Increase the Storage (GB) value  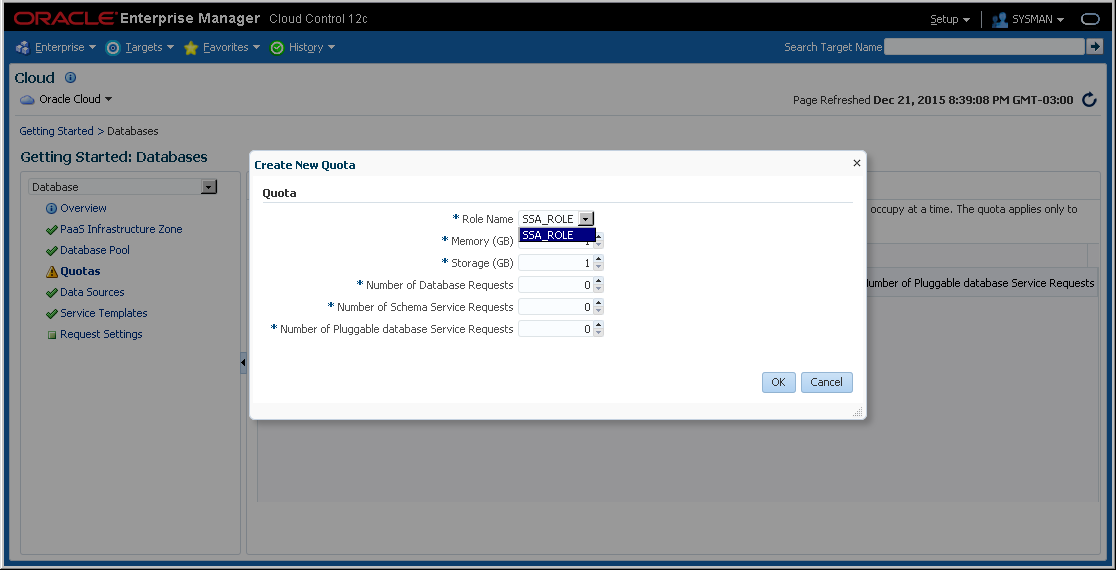point(599,259)
